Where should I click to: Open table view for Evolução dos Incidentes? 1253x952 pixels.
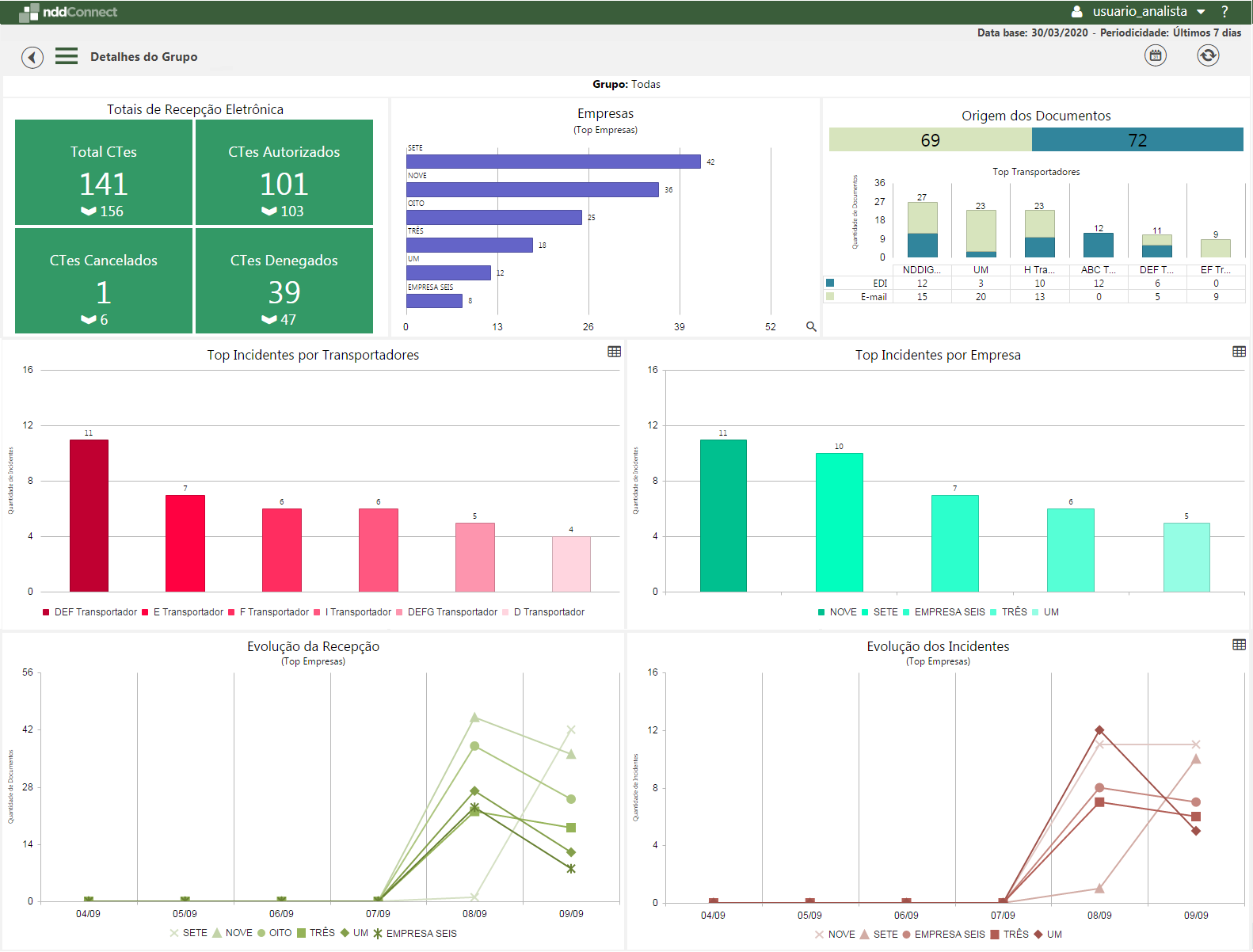(1240, 645)
